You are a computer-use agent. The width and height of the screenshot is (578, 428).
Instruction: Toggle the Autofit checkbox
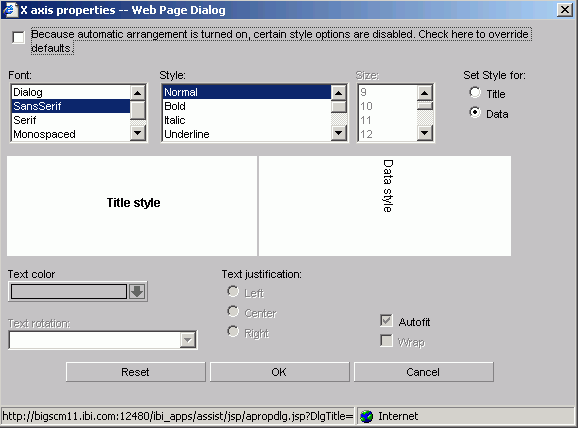pos(386,321)
